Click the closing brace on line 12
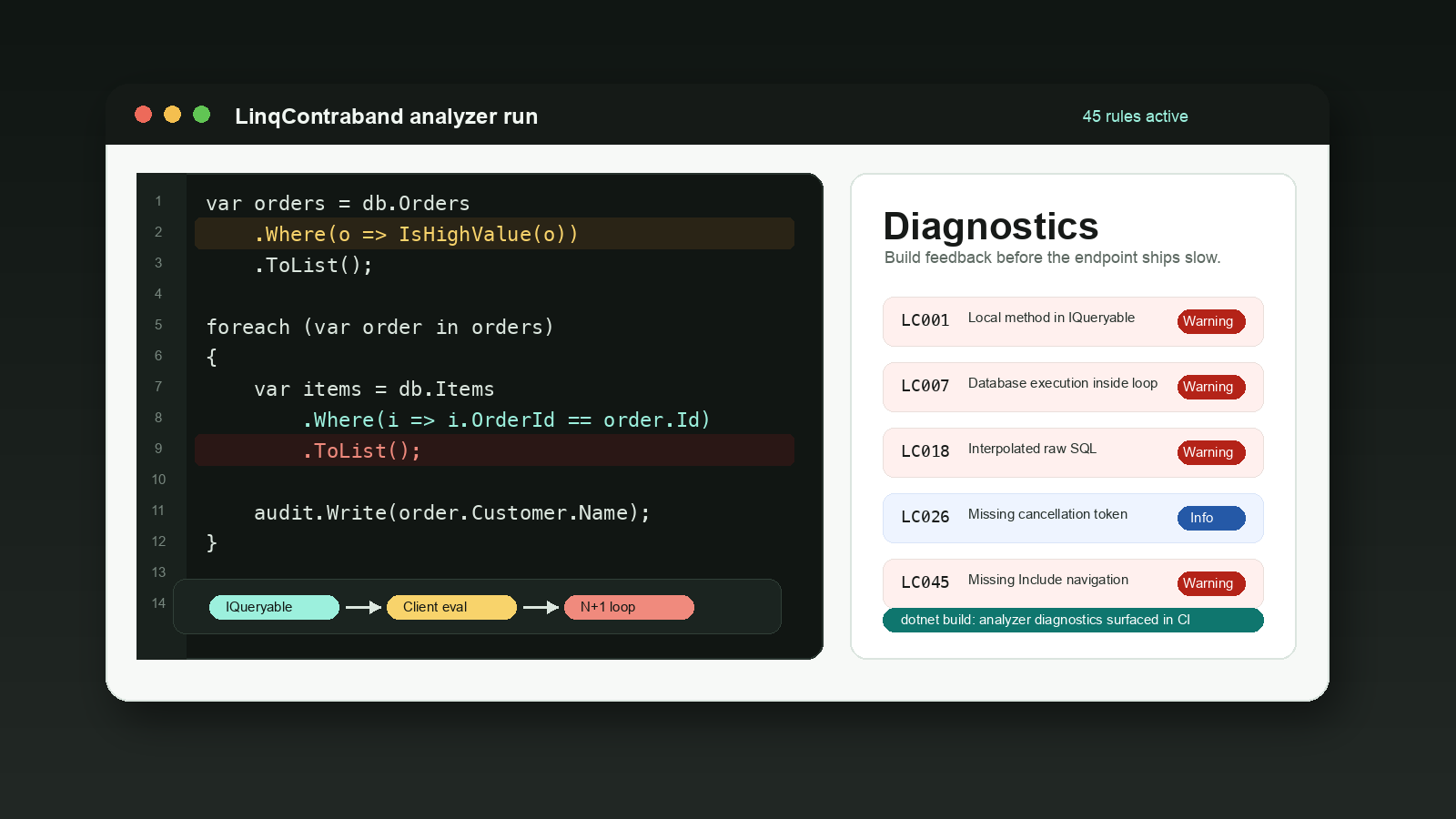Viewport: 1456px width, 819px height. pos(212,543)
